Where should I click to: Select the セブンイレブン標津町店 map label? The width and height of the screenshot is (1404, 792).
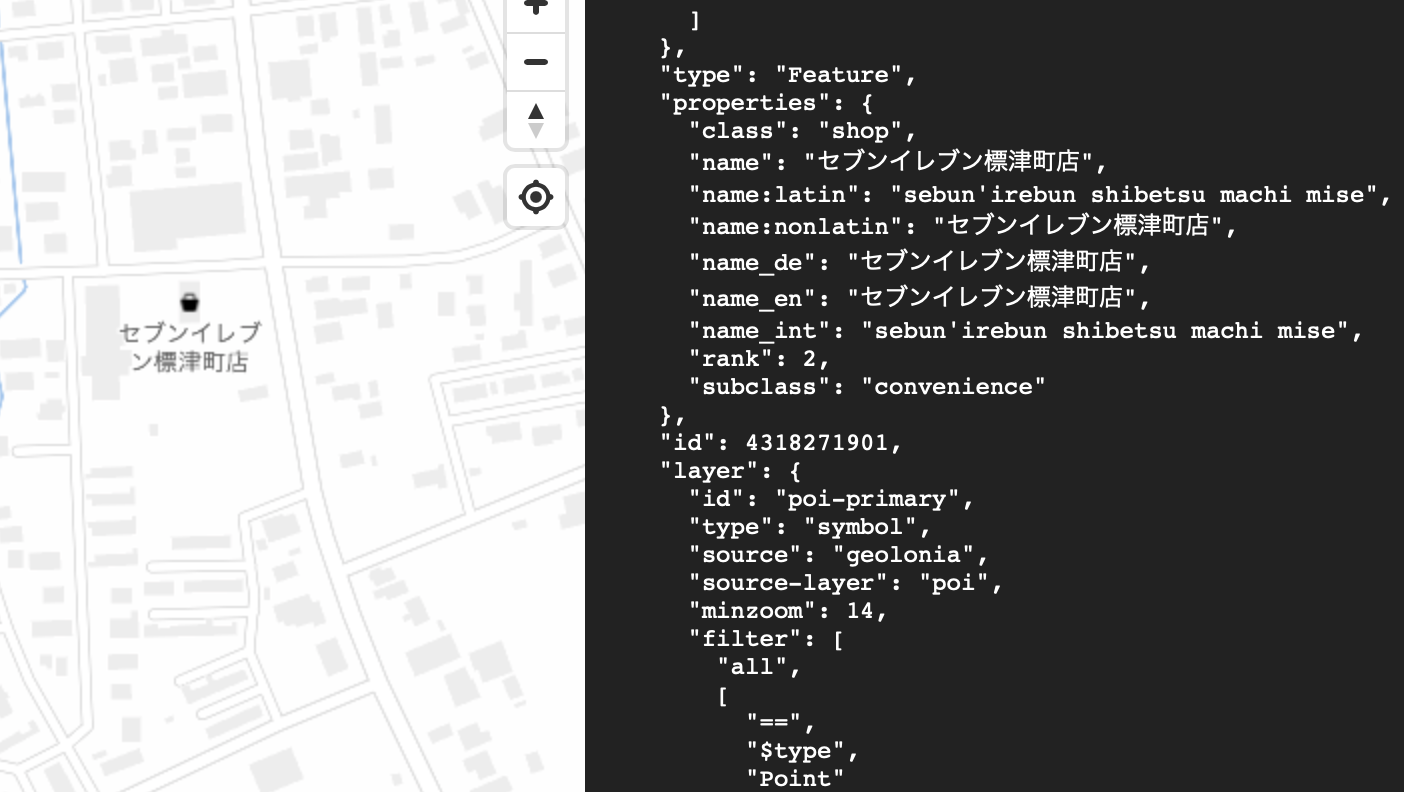(x=188, y=348)
